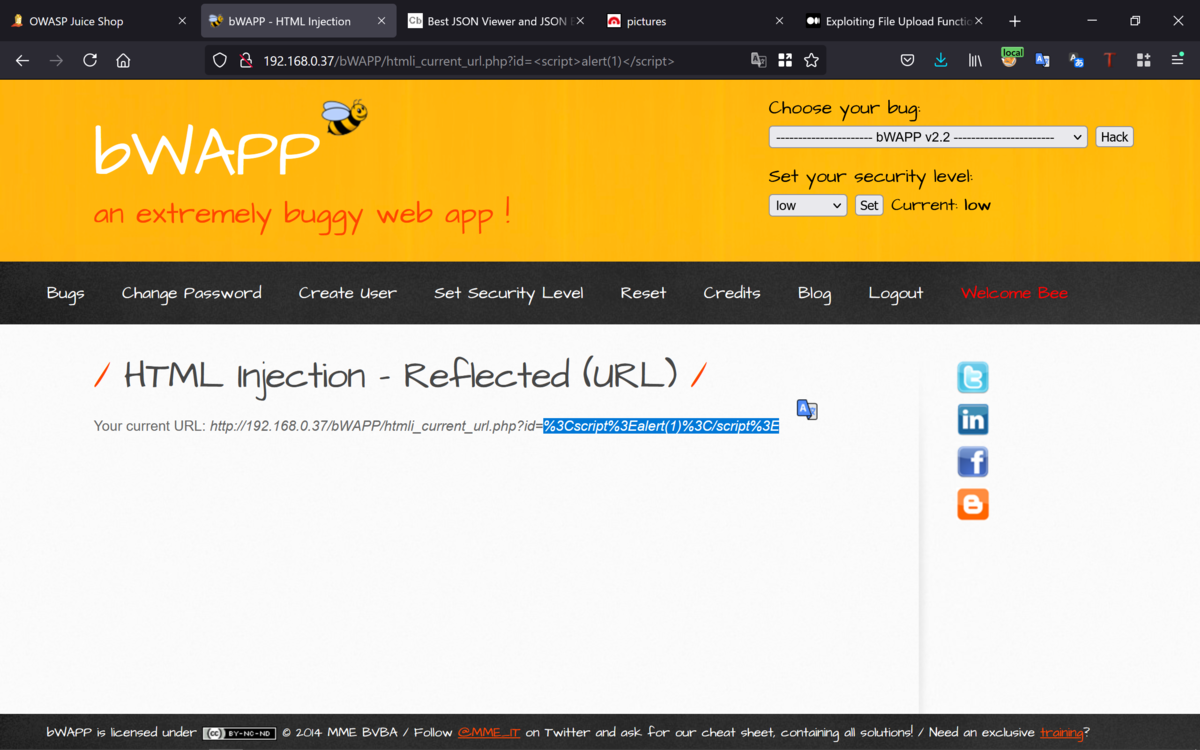Click the translate page icon in address bar
The image size is (1200, 750).
coord(759,60)
